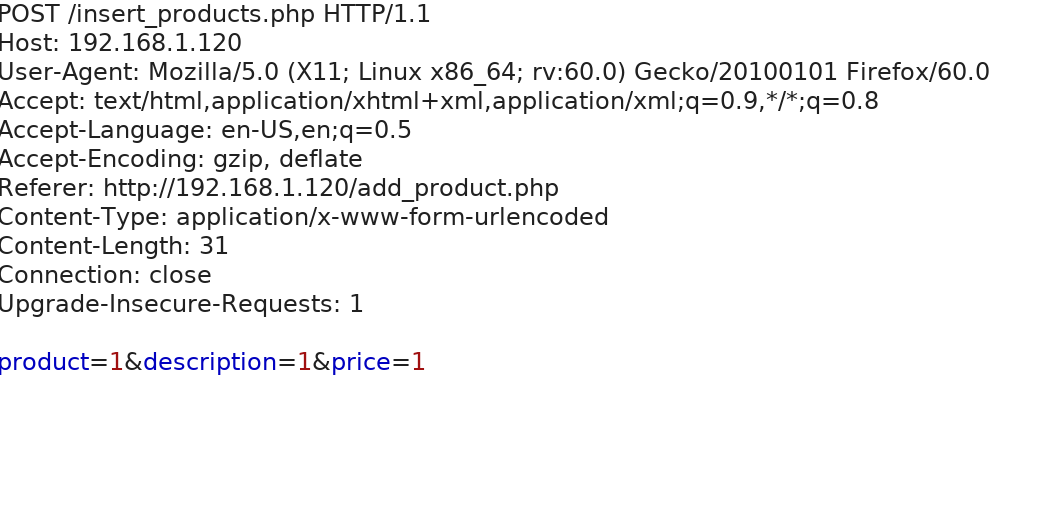Click the description parameter value 1
The width and height of the screenshot is (1059, 516).
[305, 363]
